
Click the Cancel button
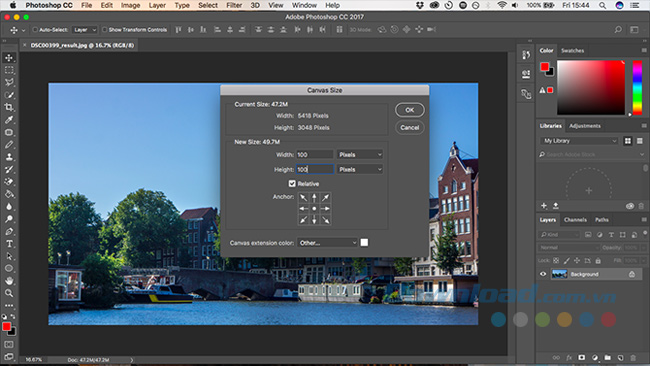(410, 128)
